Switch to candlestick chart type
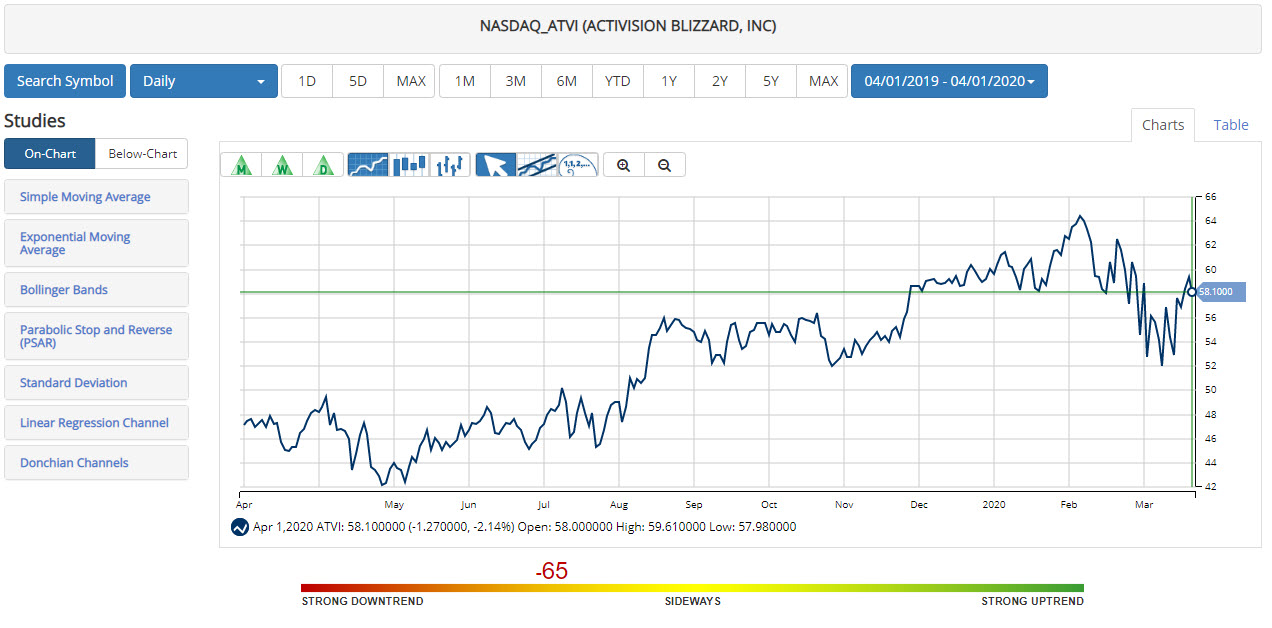 coord(409,165)
